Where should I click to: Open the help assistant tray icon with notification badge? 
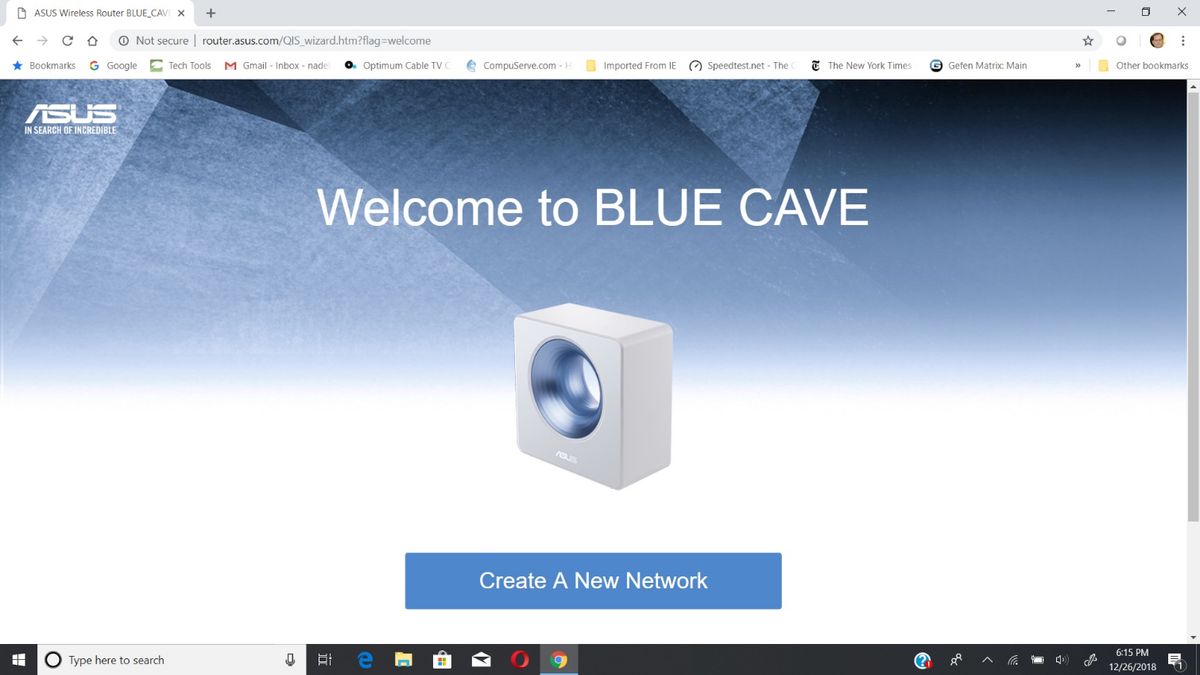point(921,659)
